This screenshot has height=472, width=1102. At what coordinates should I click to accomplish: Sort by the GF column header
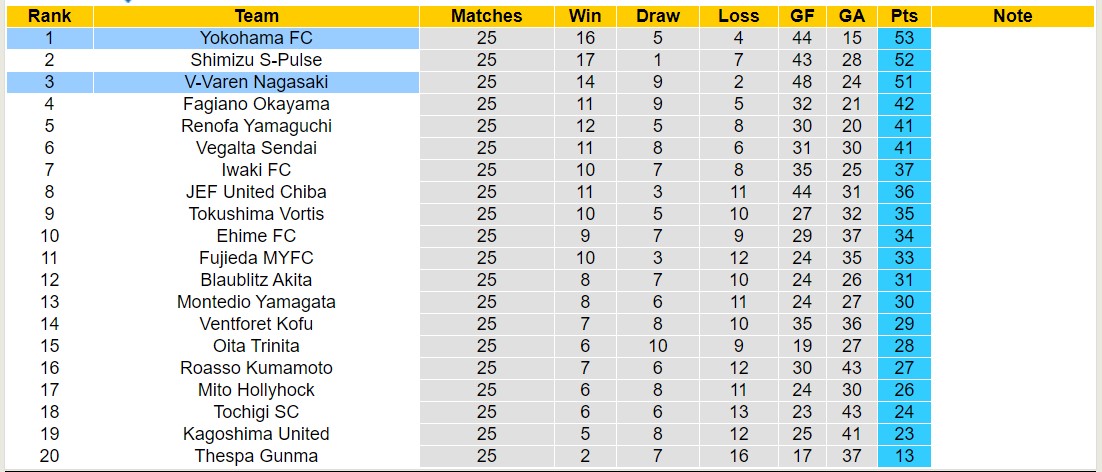802,16
